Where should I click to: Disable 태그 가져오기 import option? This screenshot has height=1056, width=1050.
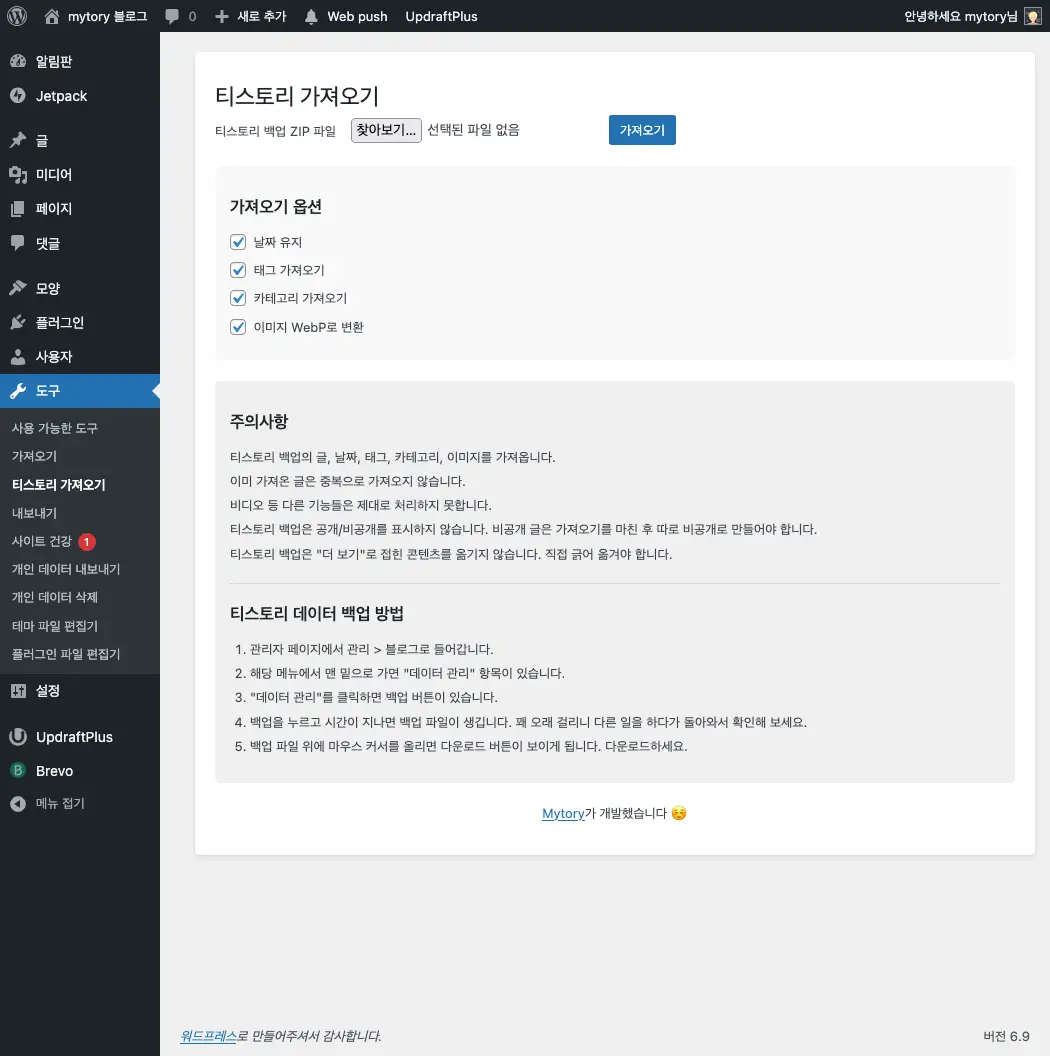pyautogui.click(x=238, y=269)
